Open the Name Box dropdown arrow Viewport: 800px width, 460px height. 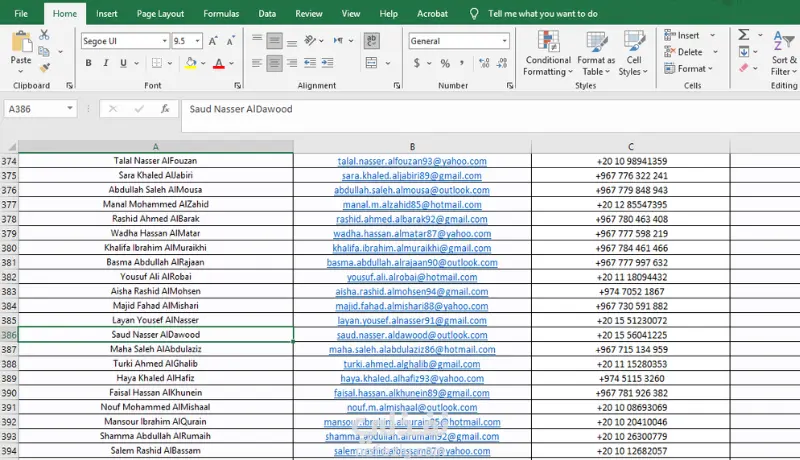coord(70,109)
